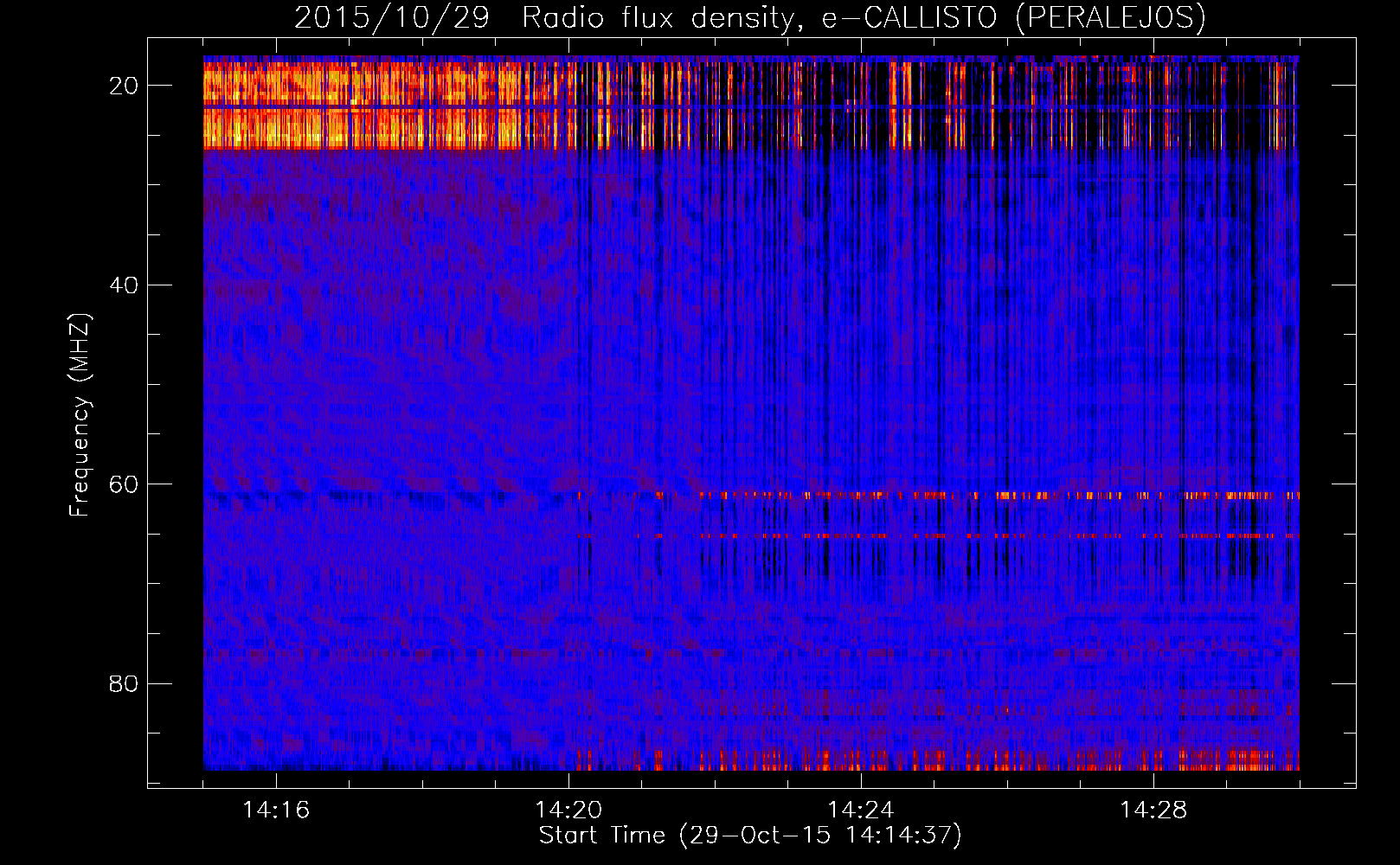Viewport: 1400px width, 865px height.
Task: Select the 14:20 time tick label
Action: click(x=568, y=811)
